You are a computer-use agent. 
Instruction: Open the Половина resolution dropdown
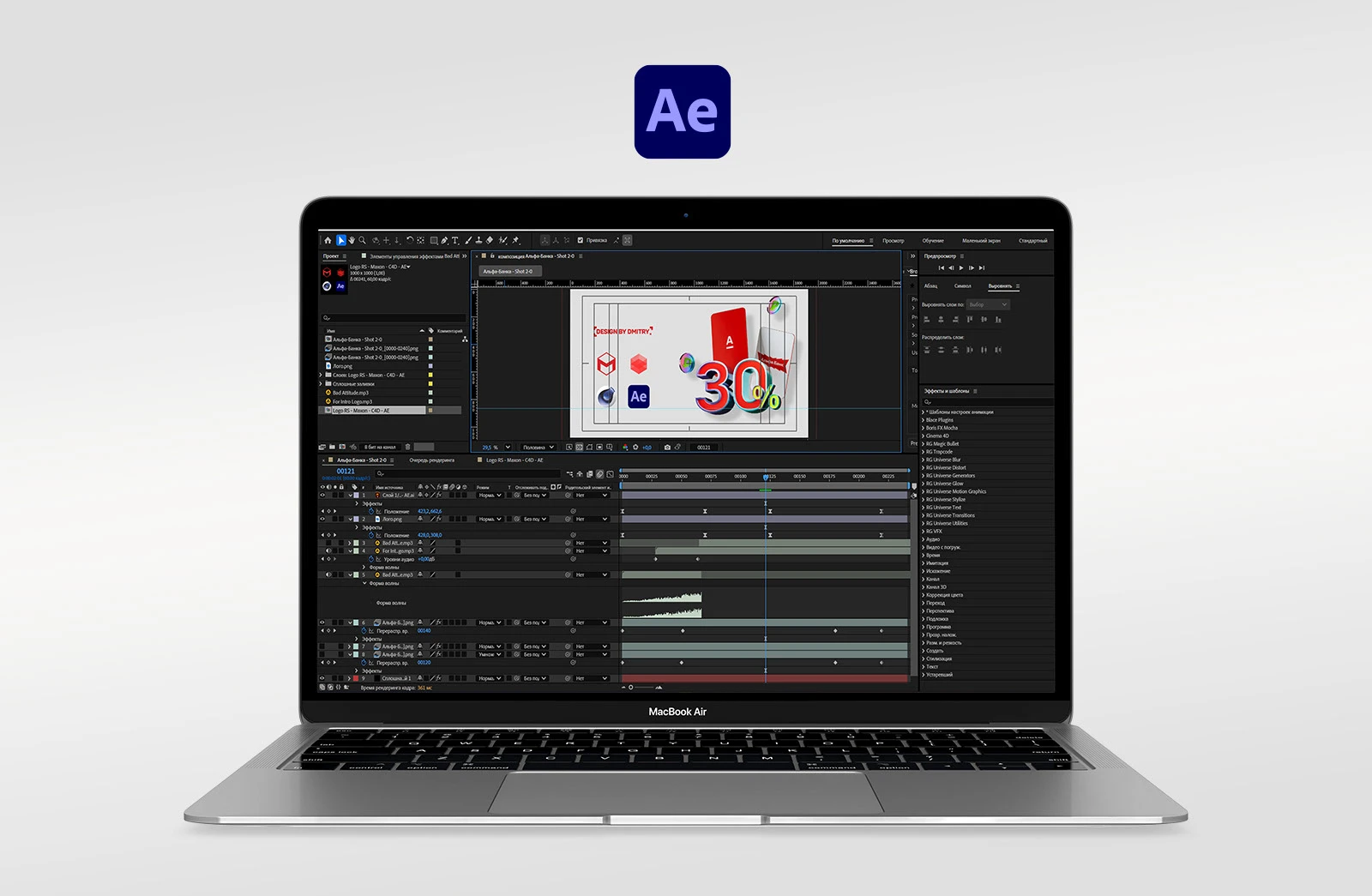pos(539,448)
